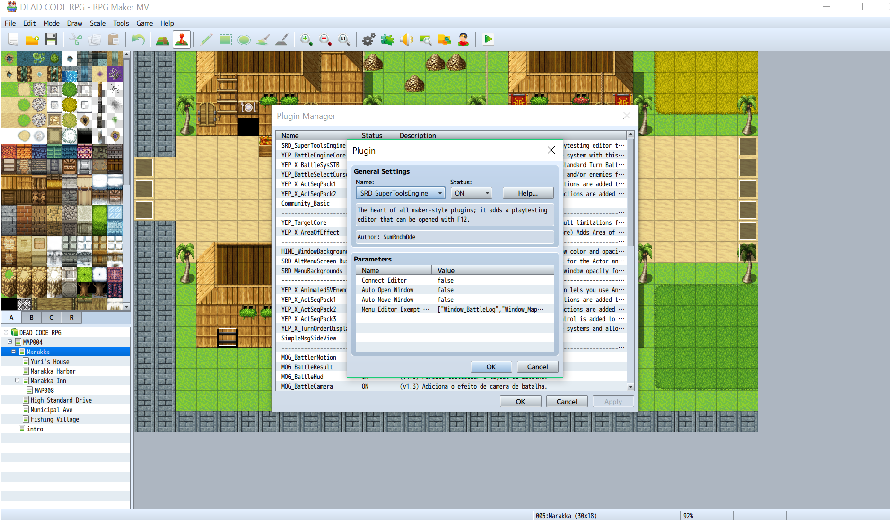Click the Zoom In magnifier icon
The width and height of the screenshot is (890, 520).
tap(307, 39)
